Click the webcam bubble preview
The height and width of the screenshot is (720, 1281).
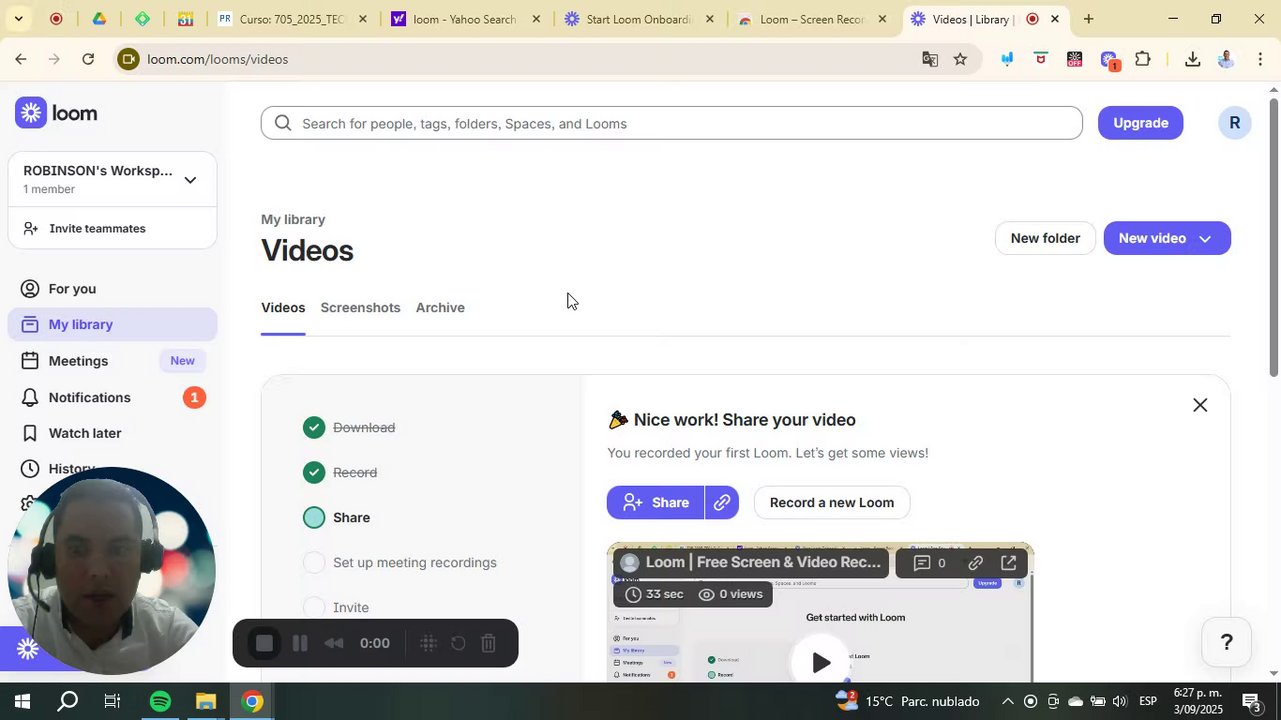111,570
